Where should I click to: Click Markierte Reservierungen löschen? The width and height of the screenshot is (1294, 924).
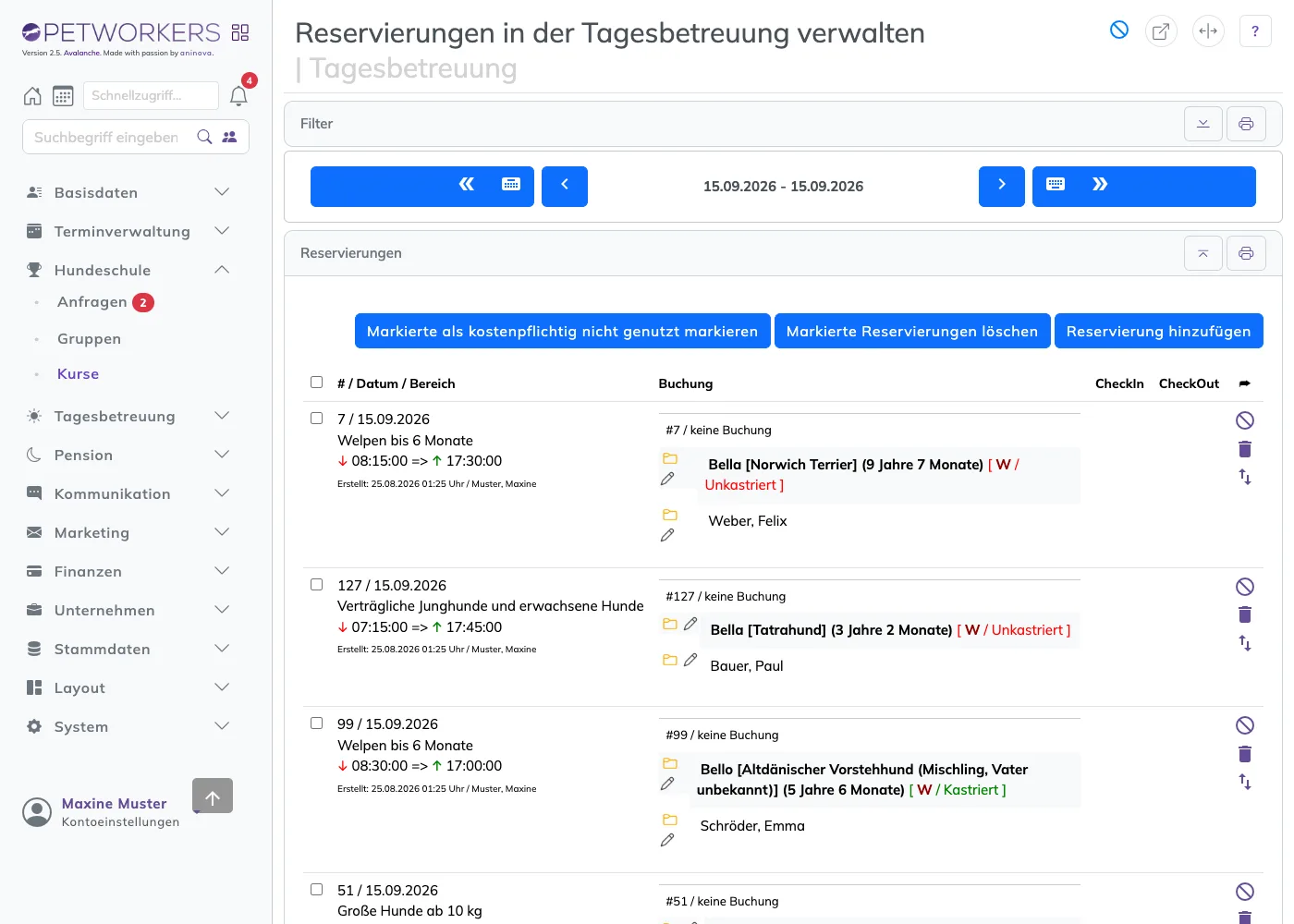coord(912,331)
